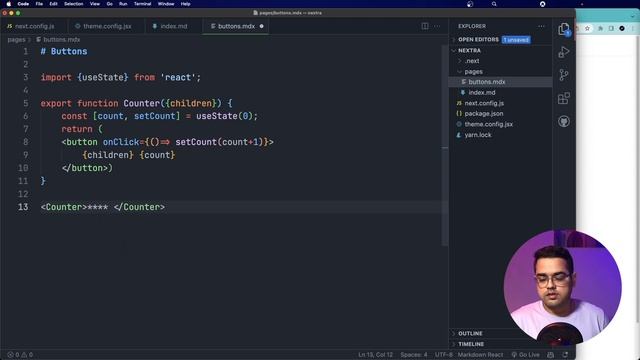Open the GitHub view icon

click(564, 121)
